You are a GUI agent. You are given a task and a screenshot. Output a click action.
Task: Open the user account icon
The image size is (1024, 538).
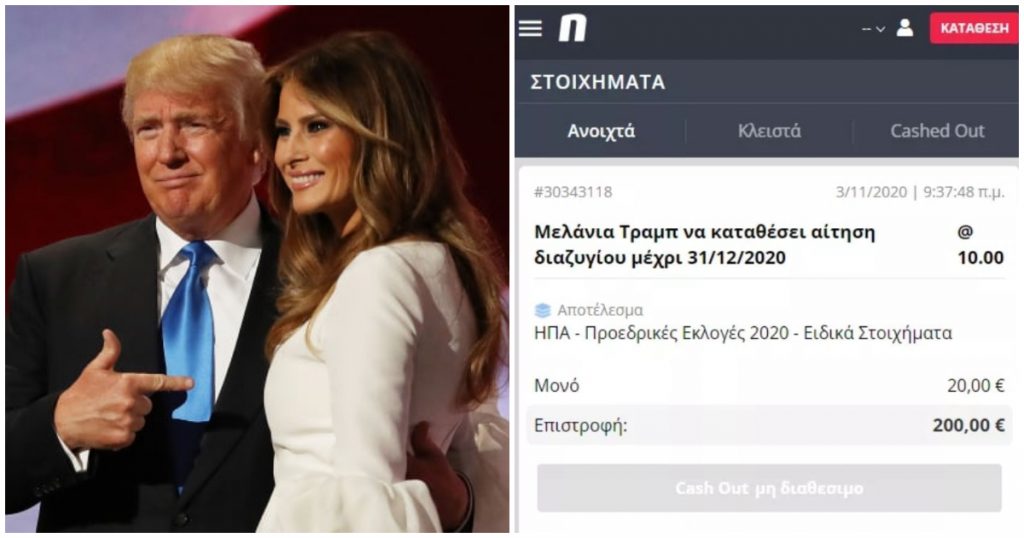[x=904, y=28]
